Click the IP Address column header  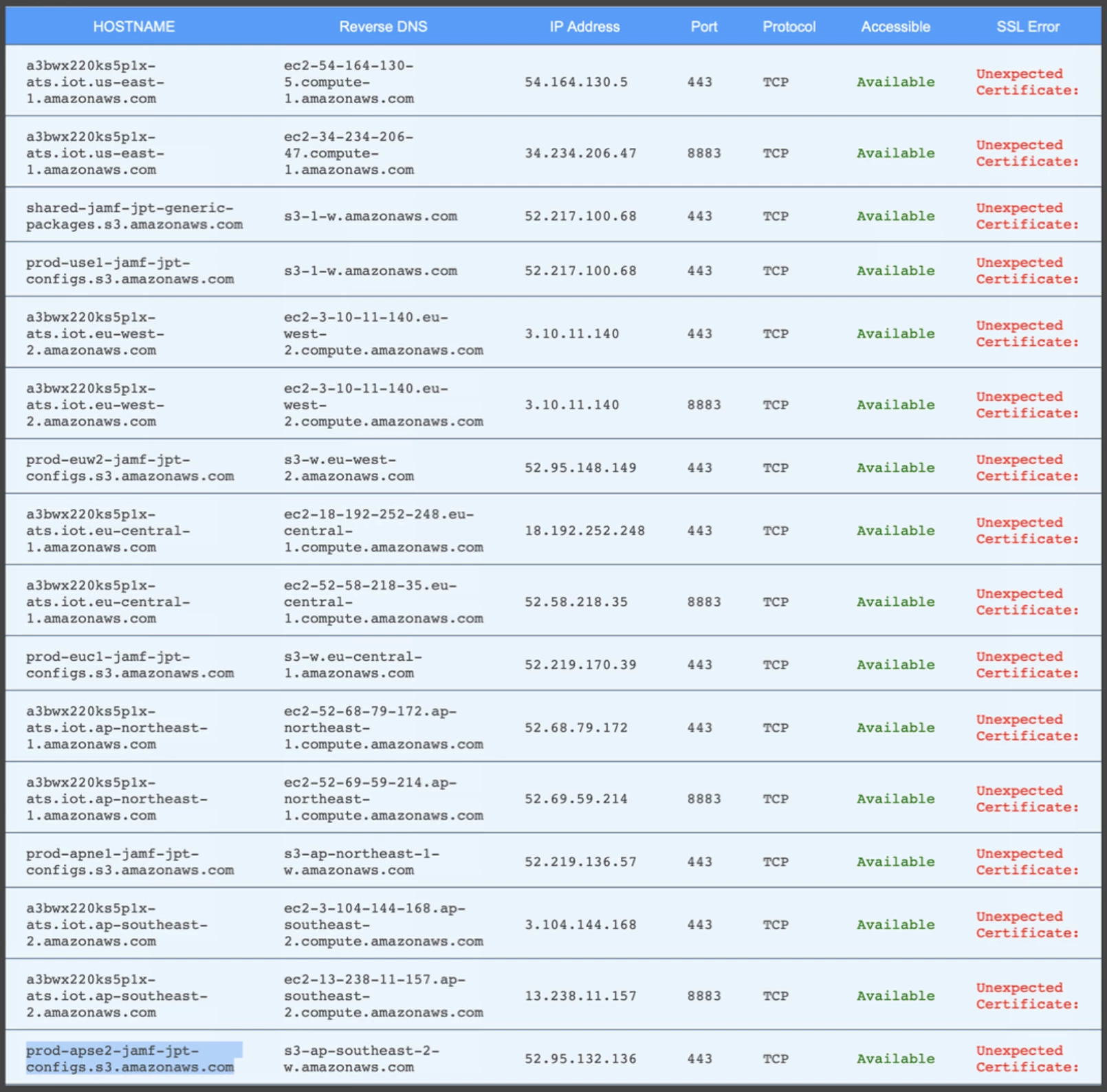[x=584, y=27]
